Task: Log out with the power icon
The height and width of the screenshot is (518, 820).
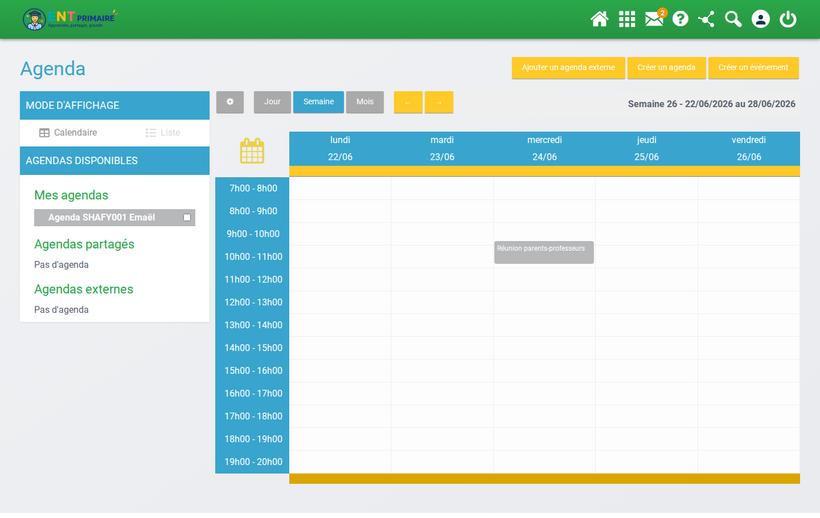Action: pos(788,19)
